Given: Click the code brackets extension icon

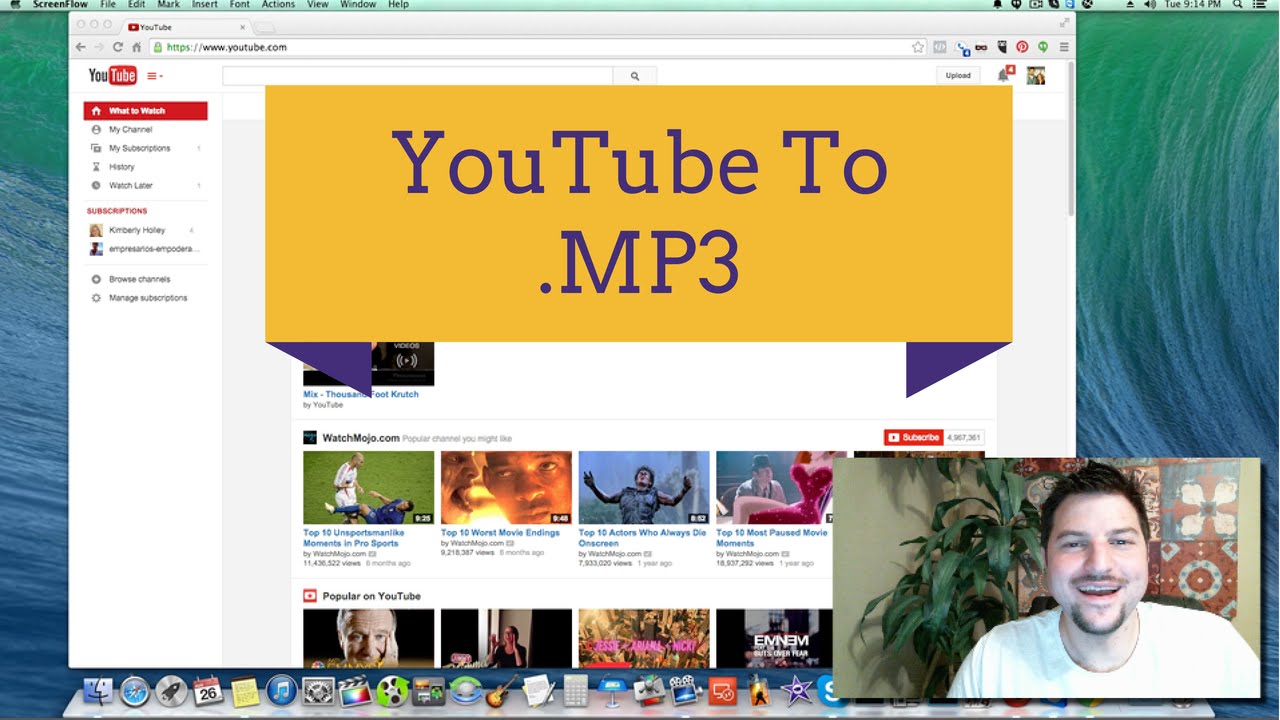Looking at the screenshot, I should coord(940,47).
